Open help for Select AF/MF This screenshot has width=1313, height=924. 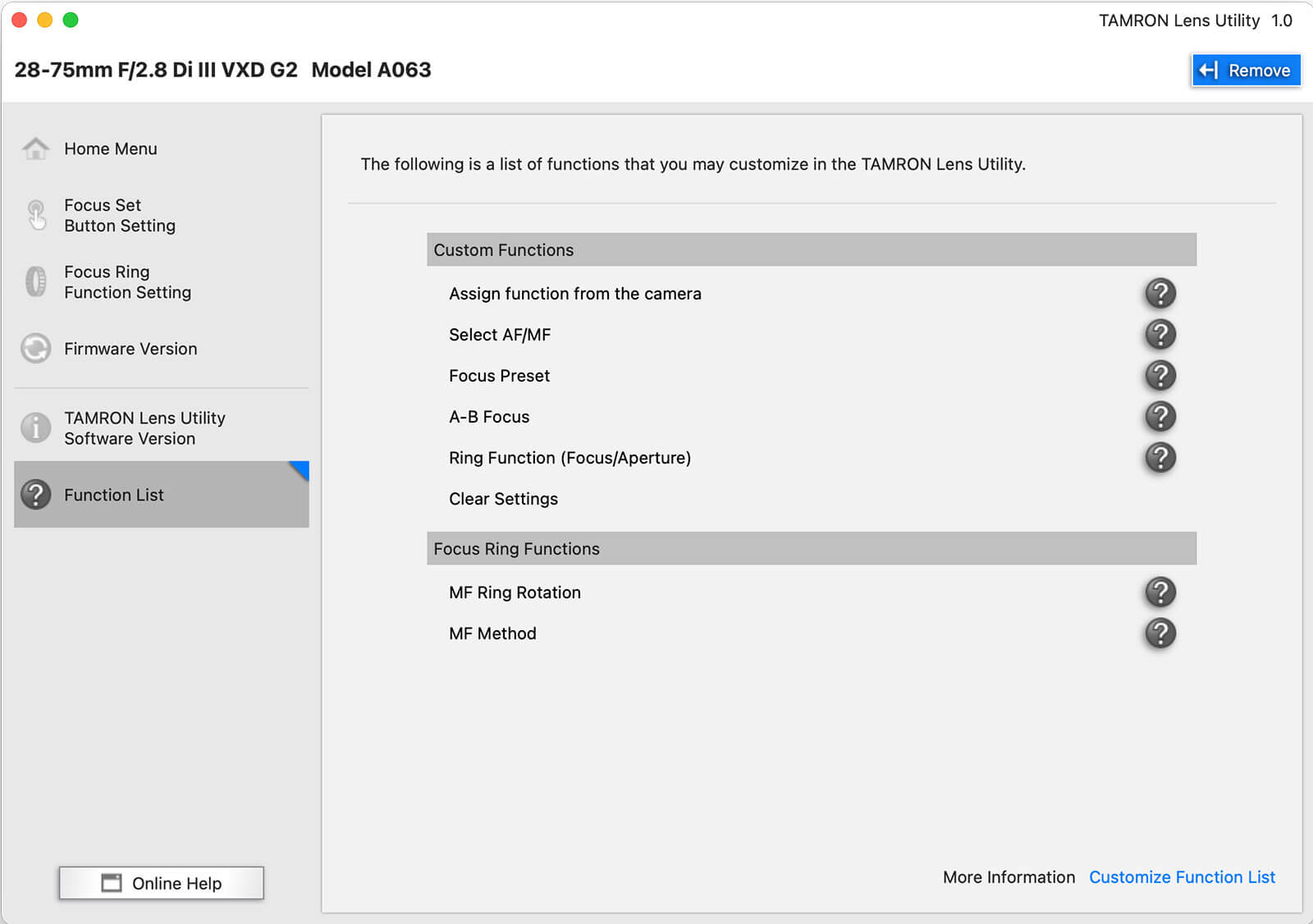(x=1160, y=334)
